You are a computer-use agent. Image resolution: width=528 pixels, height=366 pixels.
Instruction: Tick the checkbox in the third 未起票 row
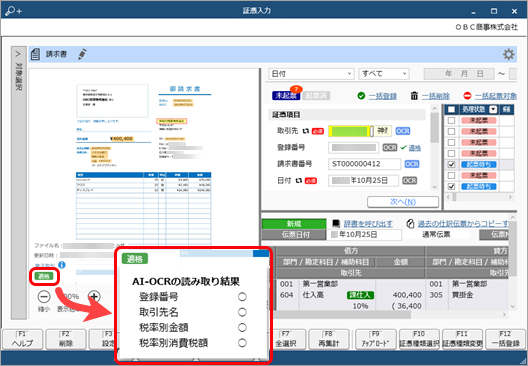(x=451, y=142)
